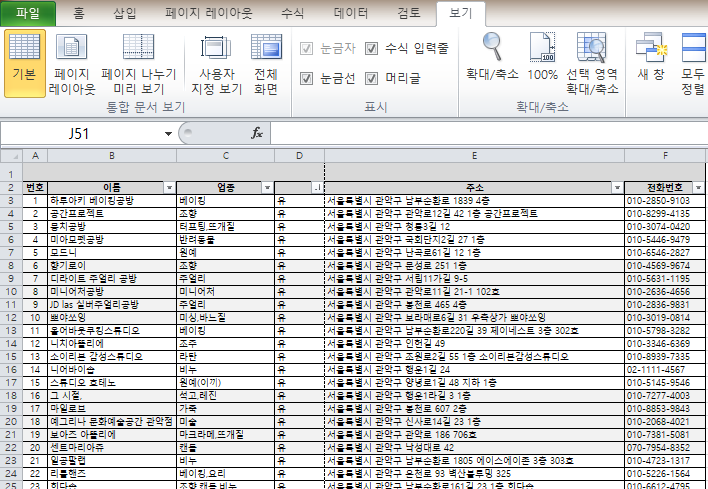Click the 번호 header cell
Image resolution: width=708 pixels, height=489 pixels.
point(35,188)
